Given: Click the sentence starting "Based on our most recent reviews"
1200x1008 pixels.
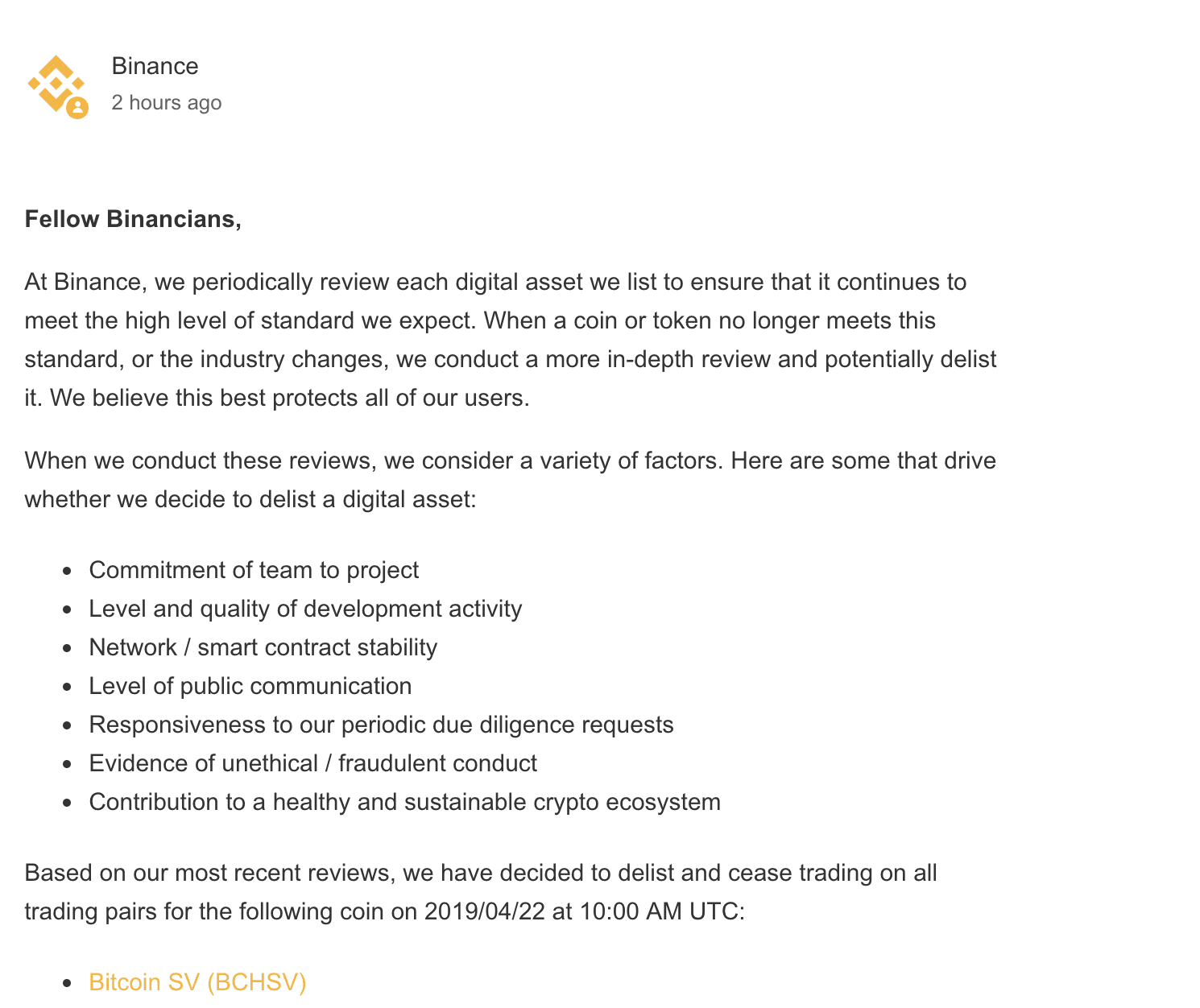Looking at the screenshot, I should point(480,873).
